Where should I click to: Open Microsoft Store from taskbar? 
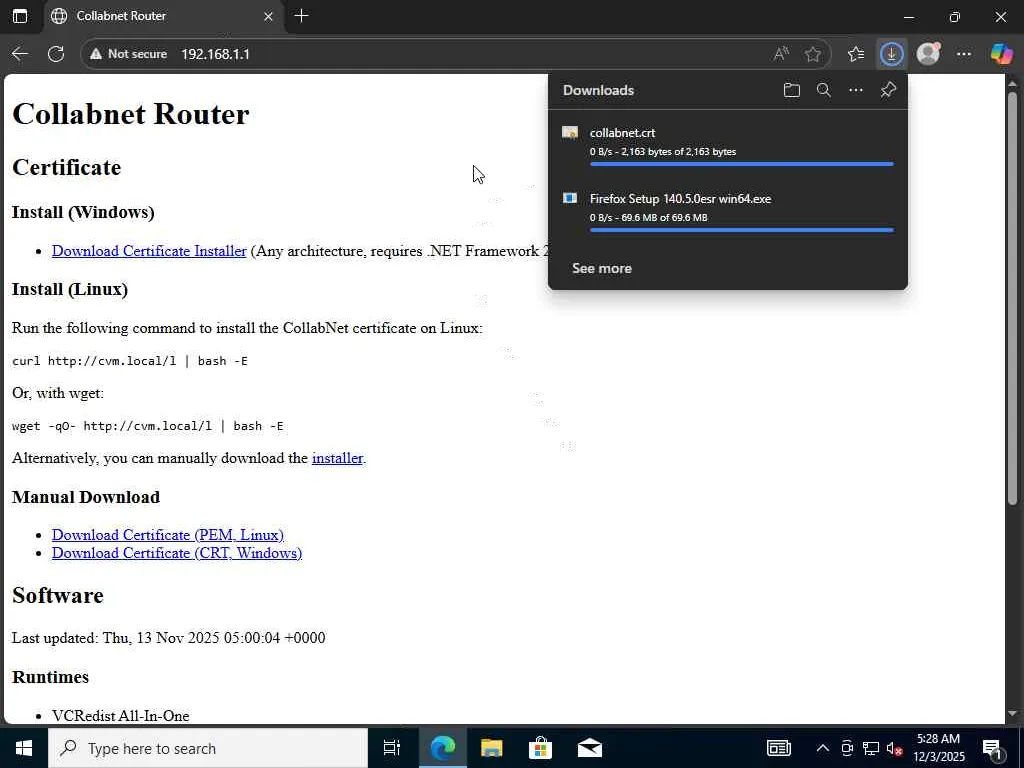coord(540,748)
